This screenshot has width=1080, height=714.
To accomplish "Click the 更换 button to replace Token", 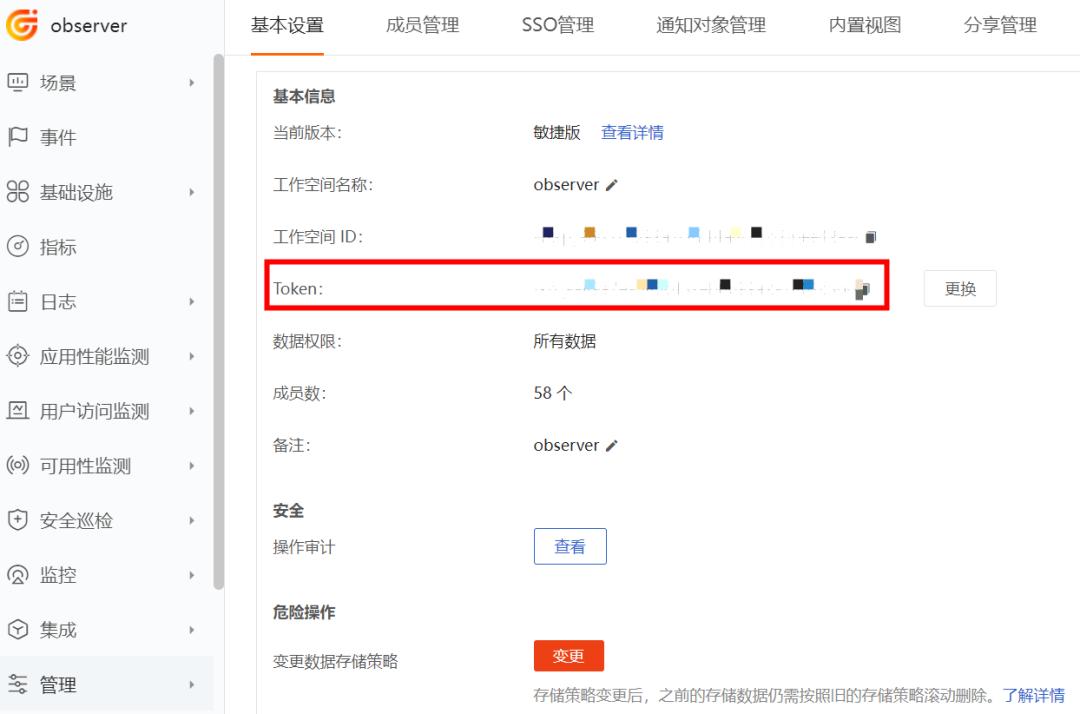I will tap(959, 288).
